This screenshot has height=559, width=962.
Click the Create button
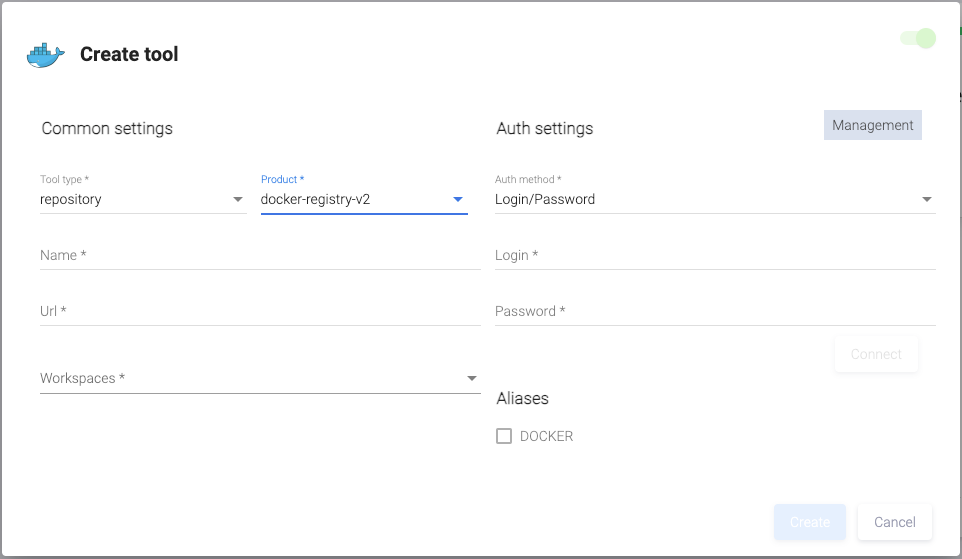pos(809,522)
